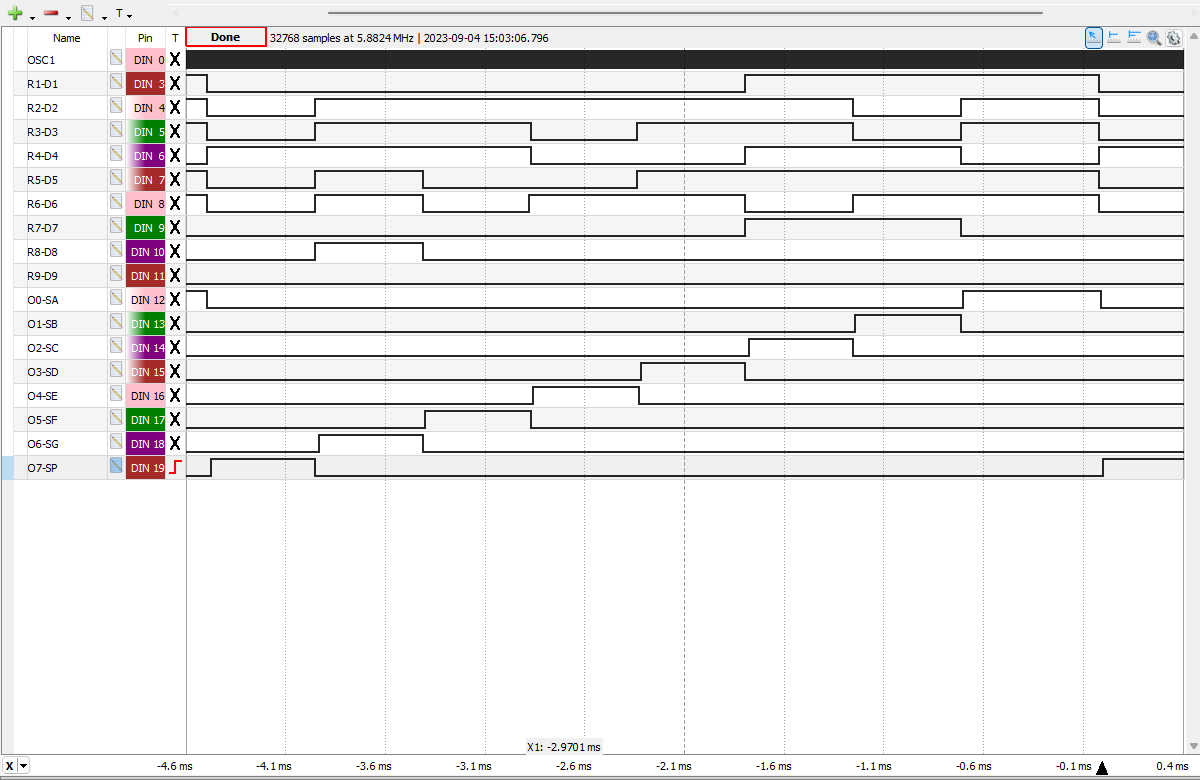Viewport: 1200px width, 780px height.
Task: Click the edit icon for R1-D1 row
Action: point(117,83)
